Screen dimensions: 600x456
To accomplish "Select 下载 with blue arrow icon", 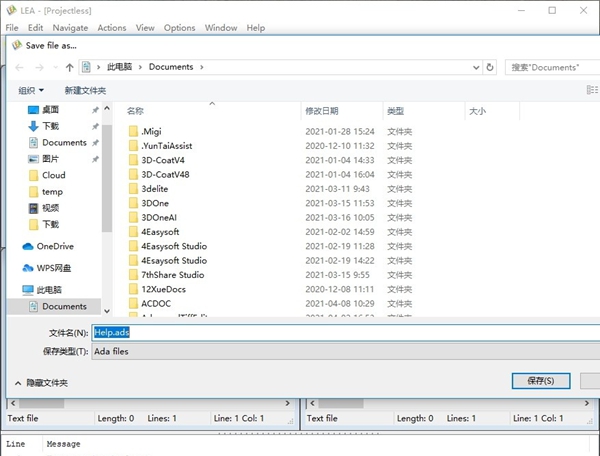I will (x=51, y=126).
